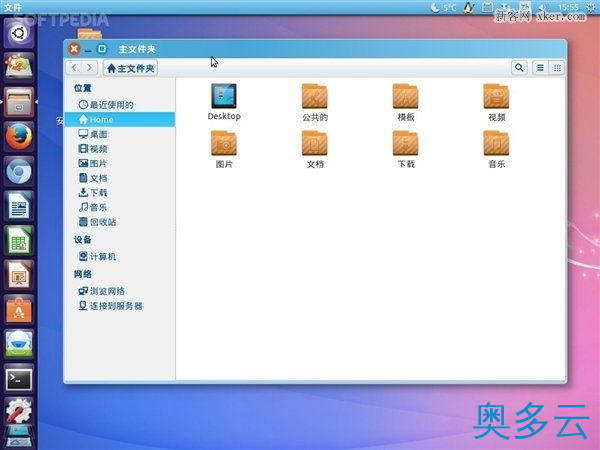The image size is (600, 450).
Task: Open LibreOffice Impress from launcher
Action: [19, 275]
